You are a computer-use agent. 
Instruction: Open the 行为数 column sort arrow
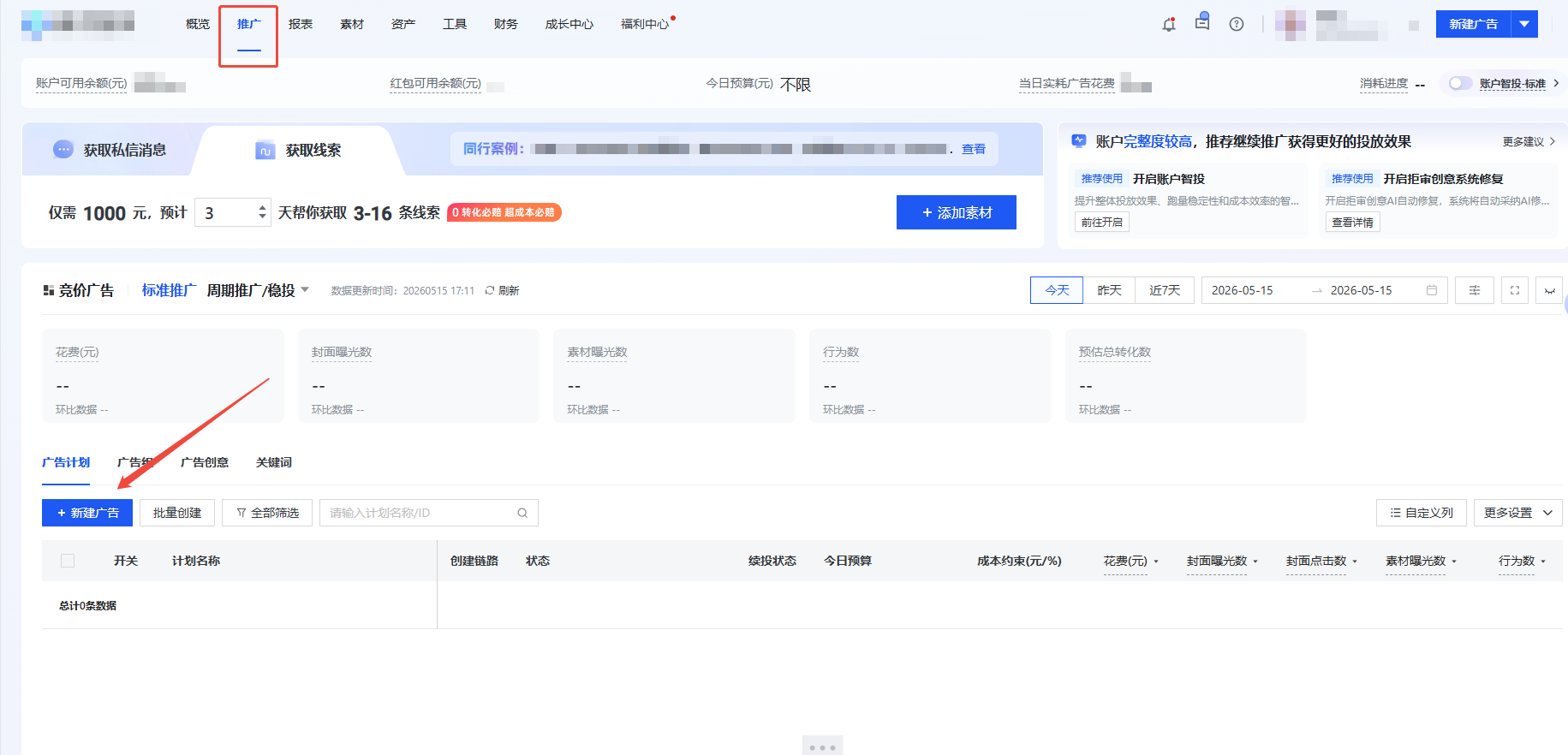1543,562
